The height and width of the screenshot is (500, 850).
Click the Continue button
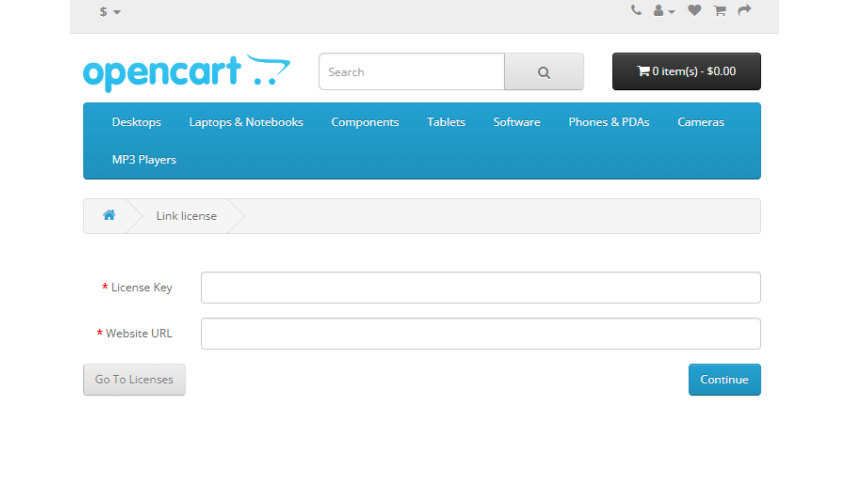tap(725, 380)
